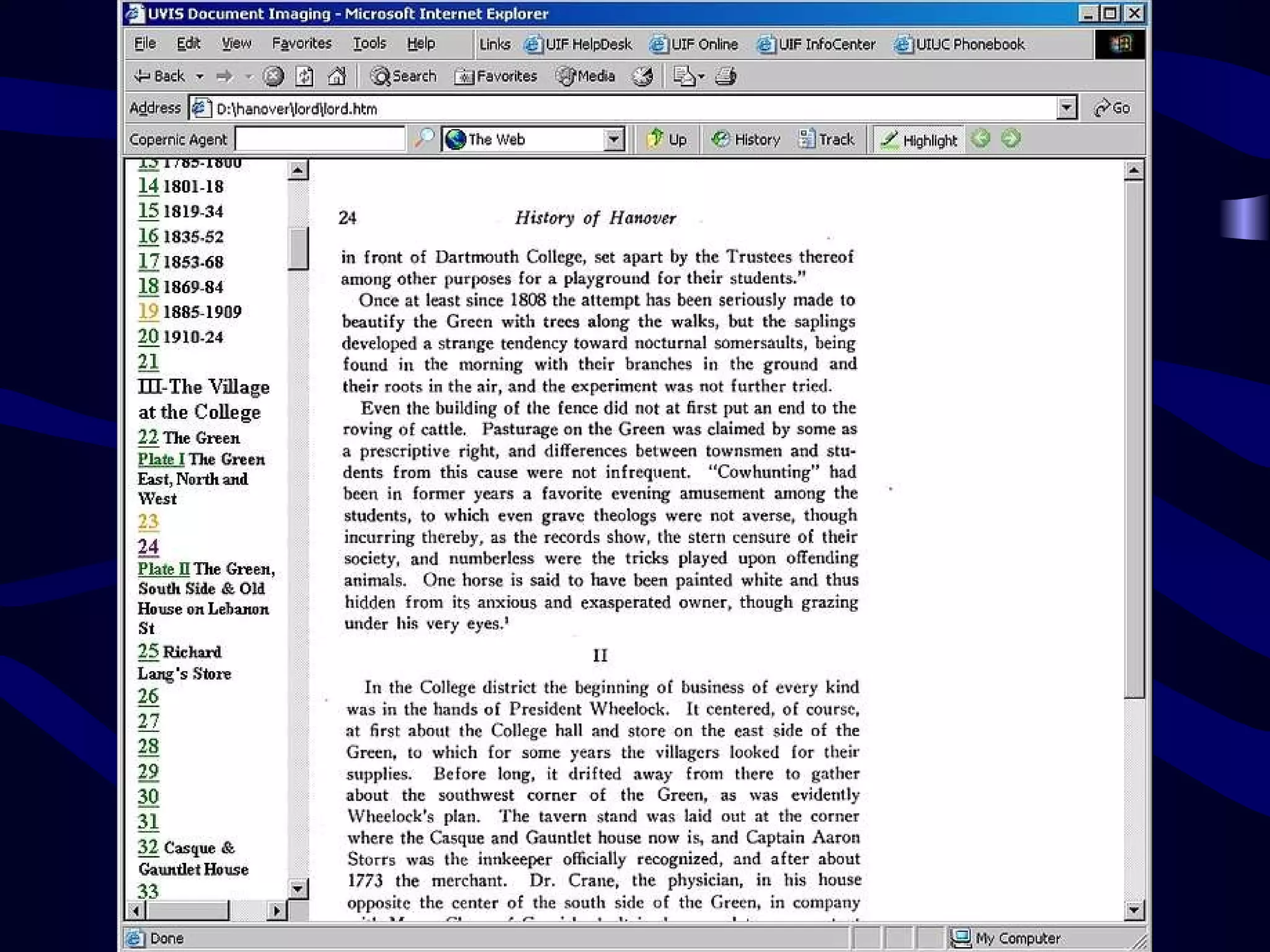The width and height of the screenshot is (1270, 952).
Task: Click the Stop loading toolbar icon
Action: click(273, 76)
